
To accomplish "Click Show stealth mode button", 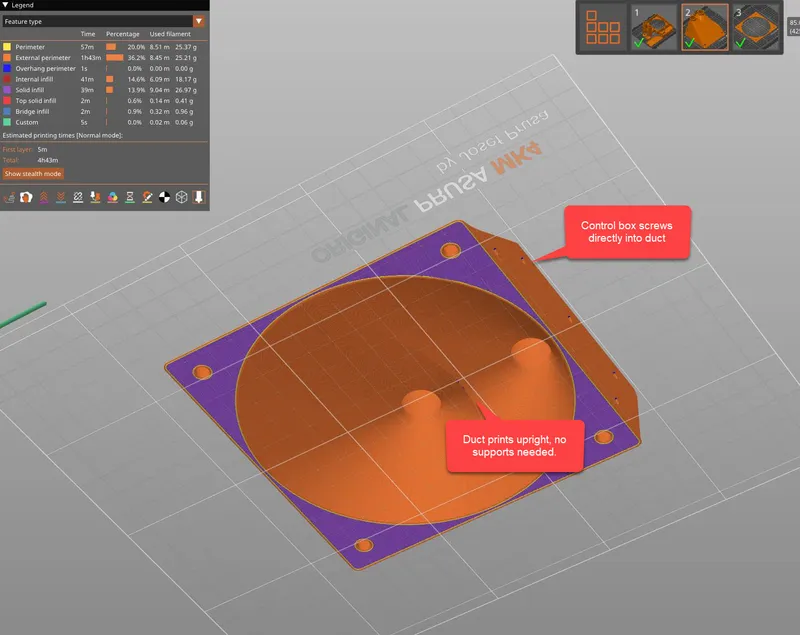I will point(33,174).
